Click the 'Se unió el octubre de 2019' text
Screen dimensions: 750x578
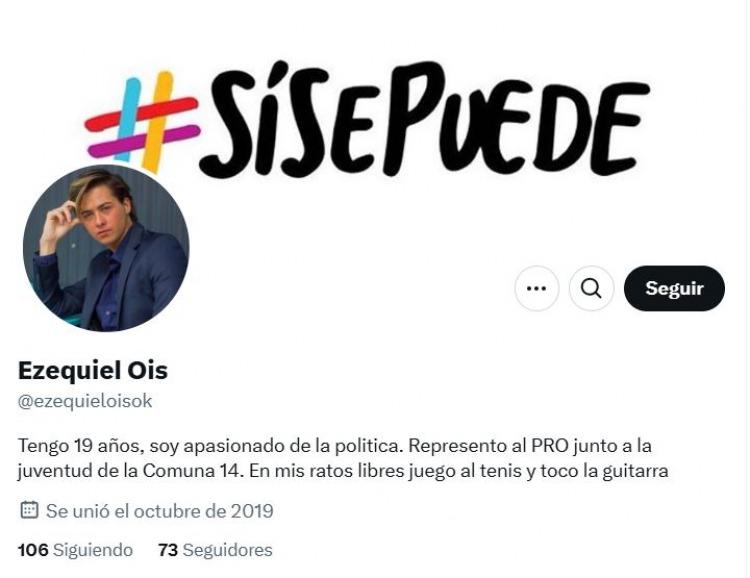point(160,511)
